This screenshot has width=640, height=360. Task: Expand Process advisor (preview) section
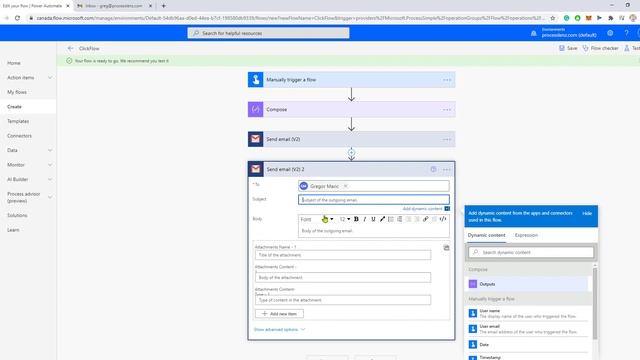point(50,197)
